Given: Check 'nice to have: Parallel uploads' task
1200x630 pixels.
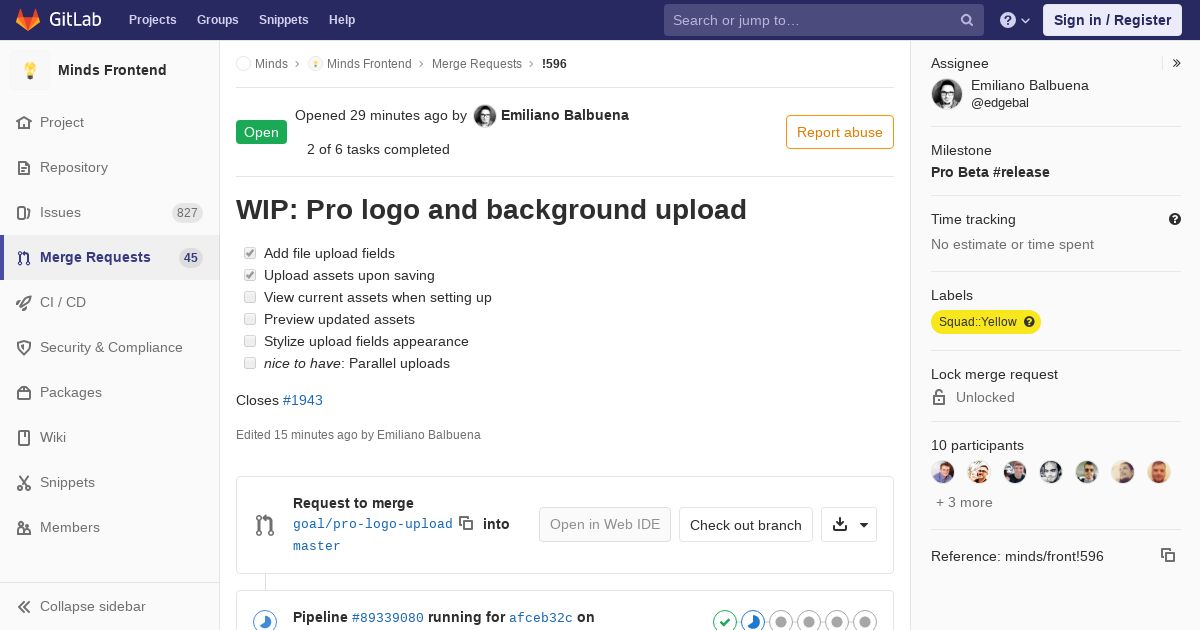Looking at the screenshot, I should [250, 363].
